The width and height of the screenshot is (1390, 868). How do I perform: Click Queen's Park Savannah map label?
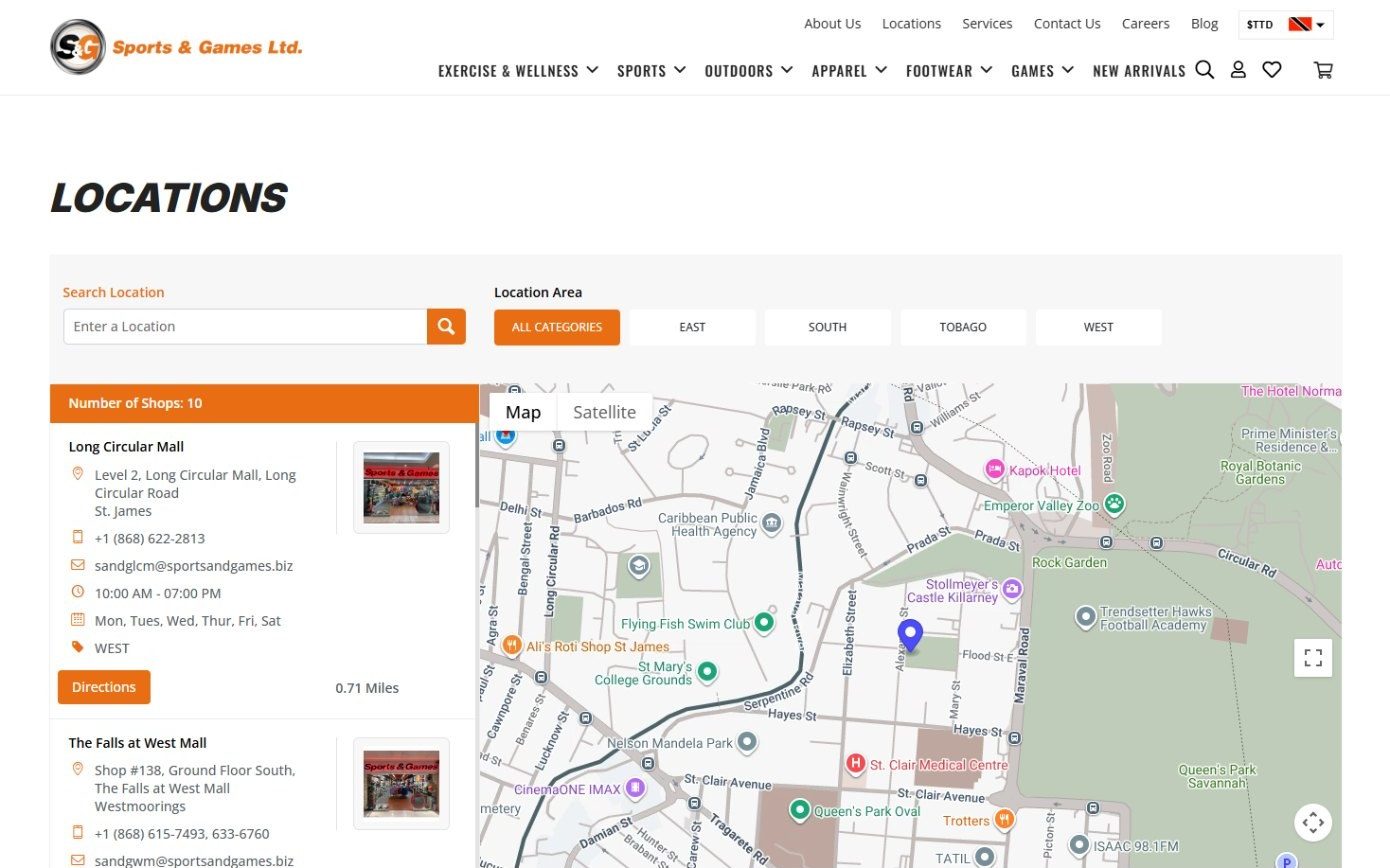click(x=1217, y=776)
